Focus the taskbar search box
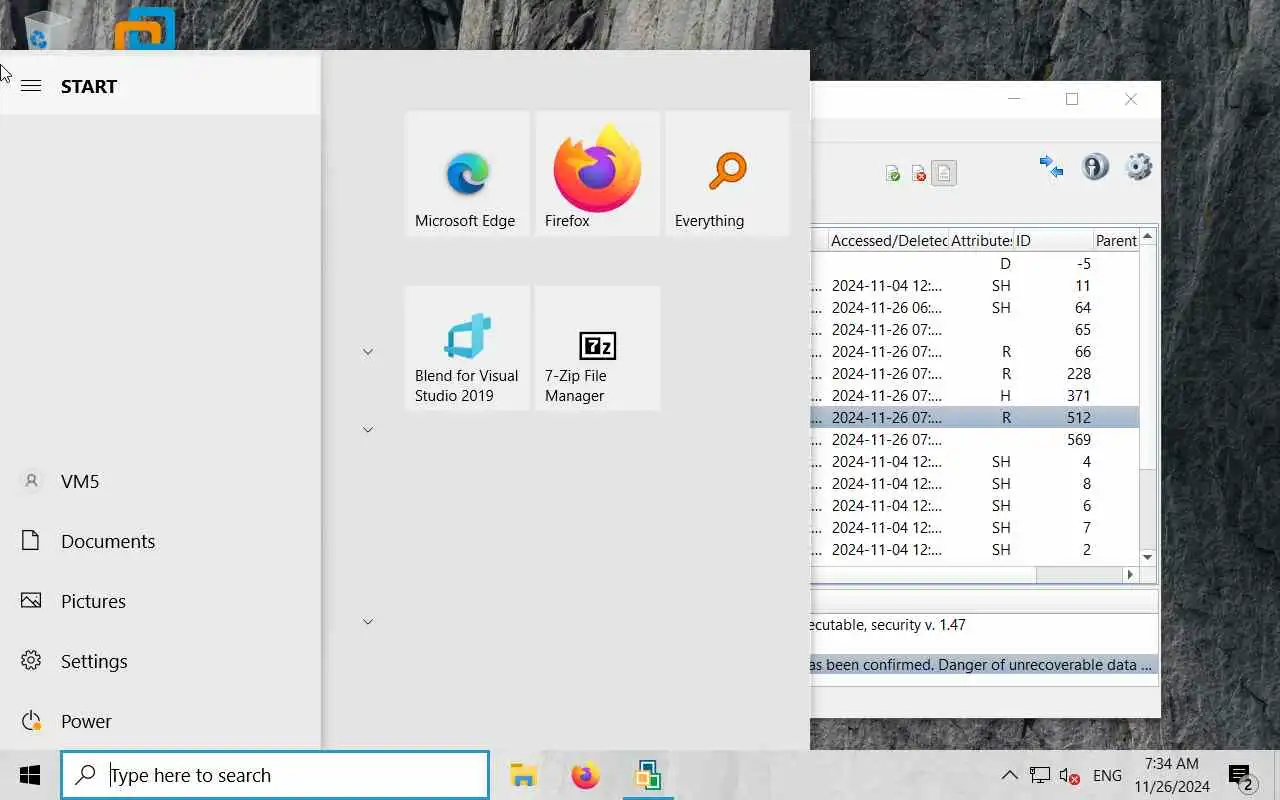 coord(275,775)
